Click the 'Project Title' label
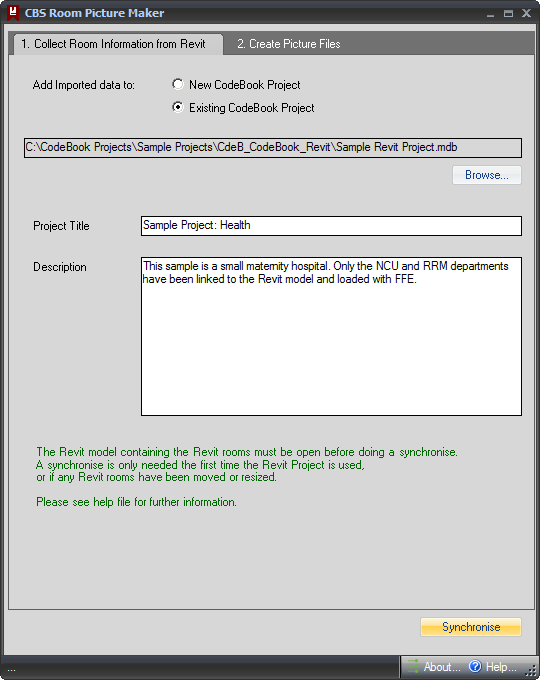The width and height of the screenshot is (540, 680). [61, 226]
